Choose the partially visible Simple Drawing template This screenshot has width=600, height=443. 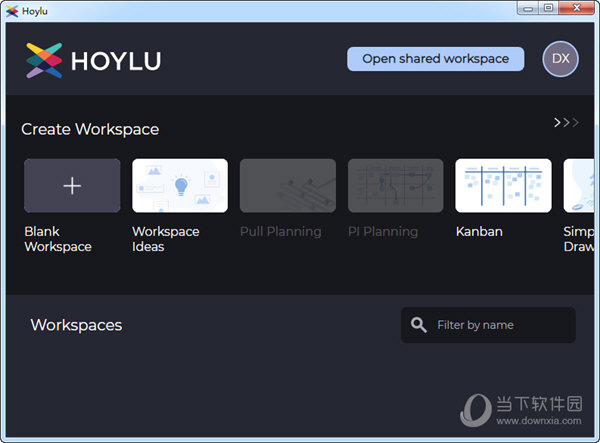point(579,186)
